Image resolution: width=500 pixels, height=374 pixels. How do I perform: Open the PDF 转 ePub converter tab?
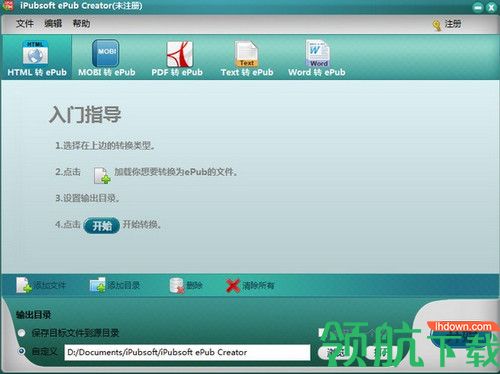pos(177,57)
